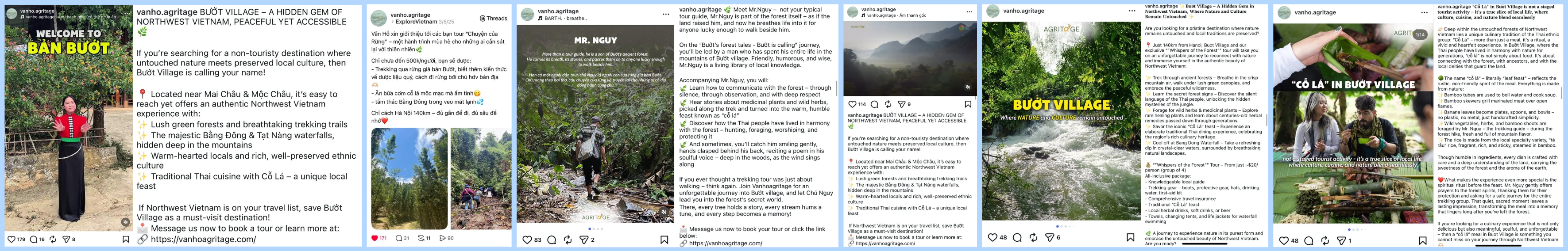
Task: Open more options on the misty mountain video post
Action: pyautogui.click(x=969, y=11)
